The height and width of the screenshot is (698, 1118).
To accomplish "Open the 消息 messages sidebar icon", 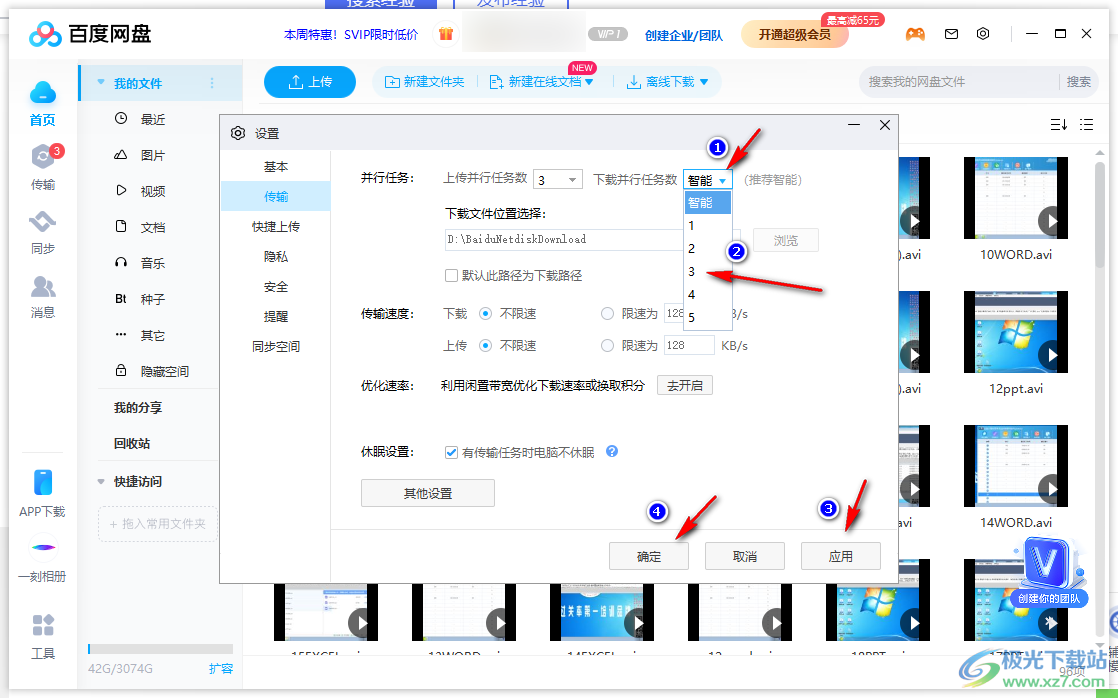I will [43, 287].
